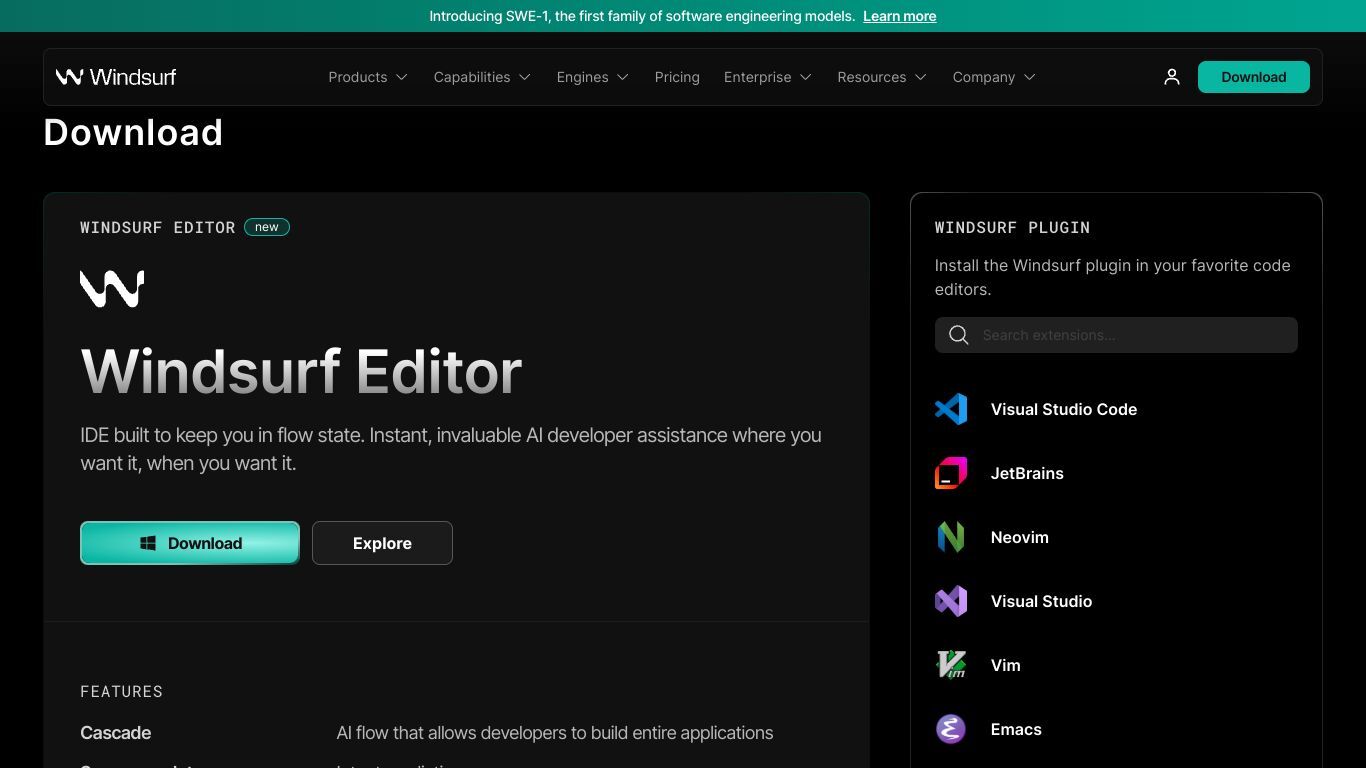Click the 'Install the Windsurf plugin' description text
1366x768 pixels.
click(1113, 277)
